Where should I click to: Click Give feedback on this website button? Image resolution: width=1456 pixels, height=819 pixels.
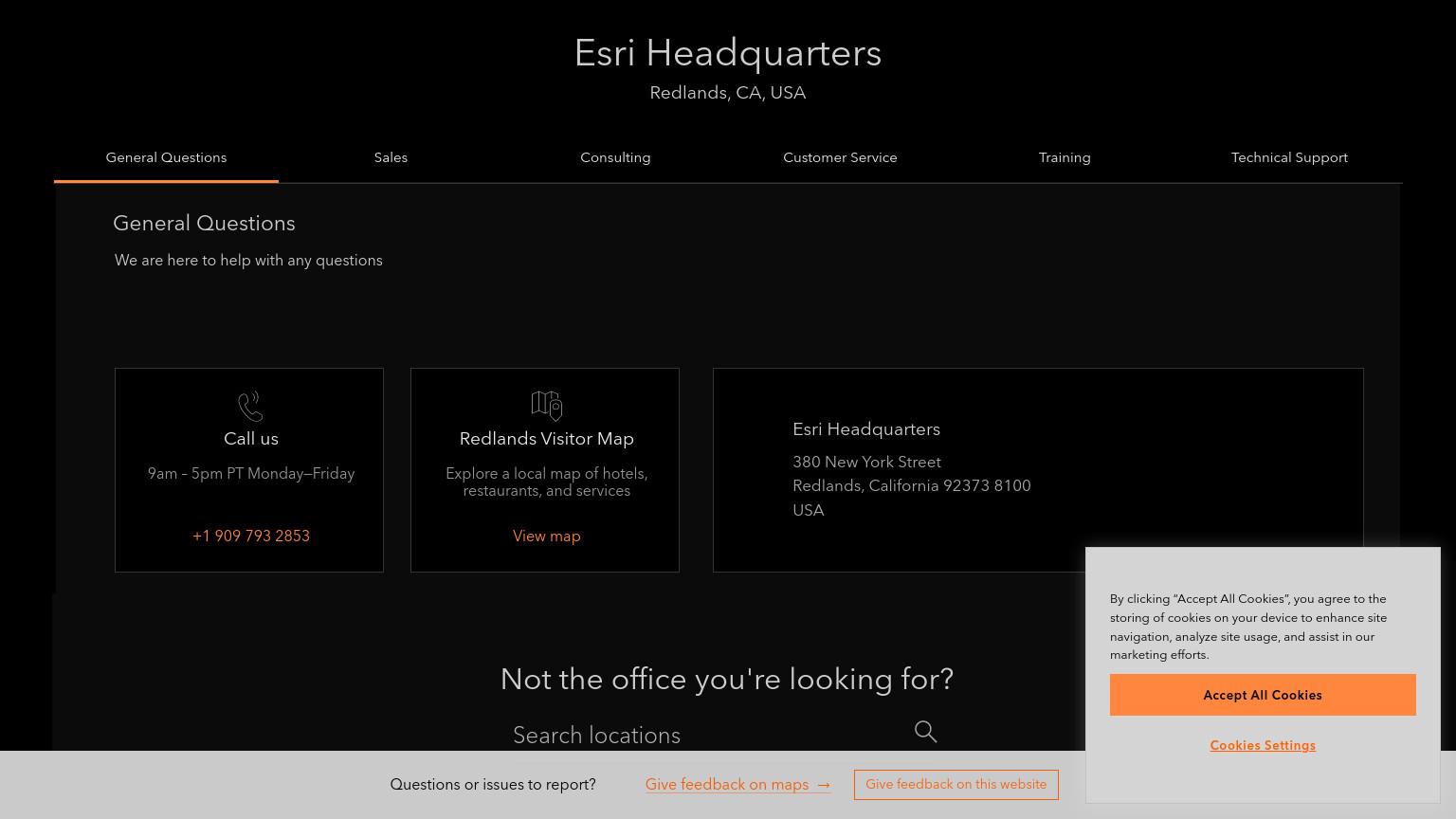pos(956,785)
